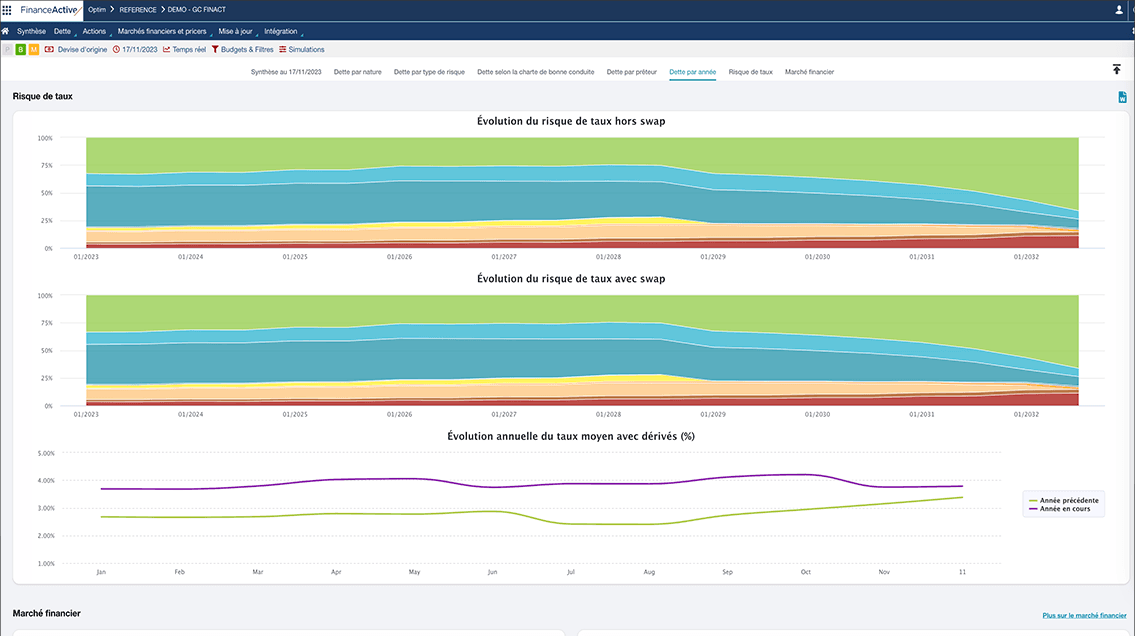1135x636 pixels.
Task: Switch to Dette par prêteur tab
Action: pos(631,72)
